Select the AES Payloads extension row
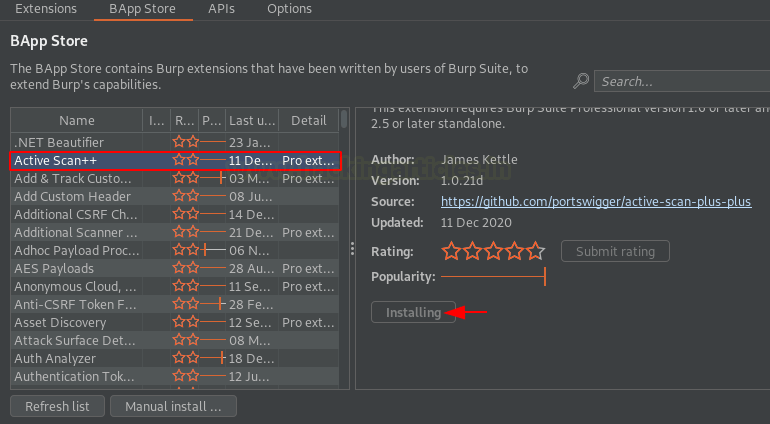 [77, 268]
